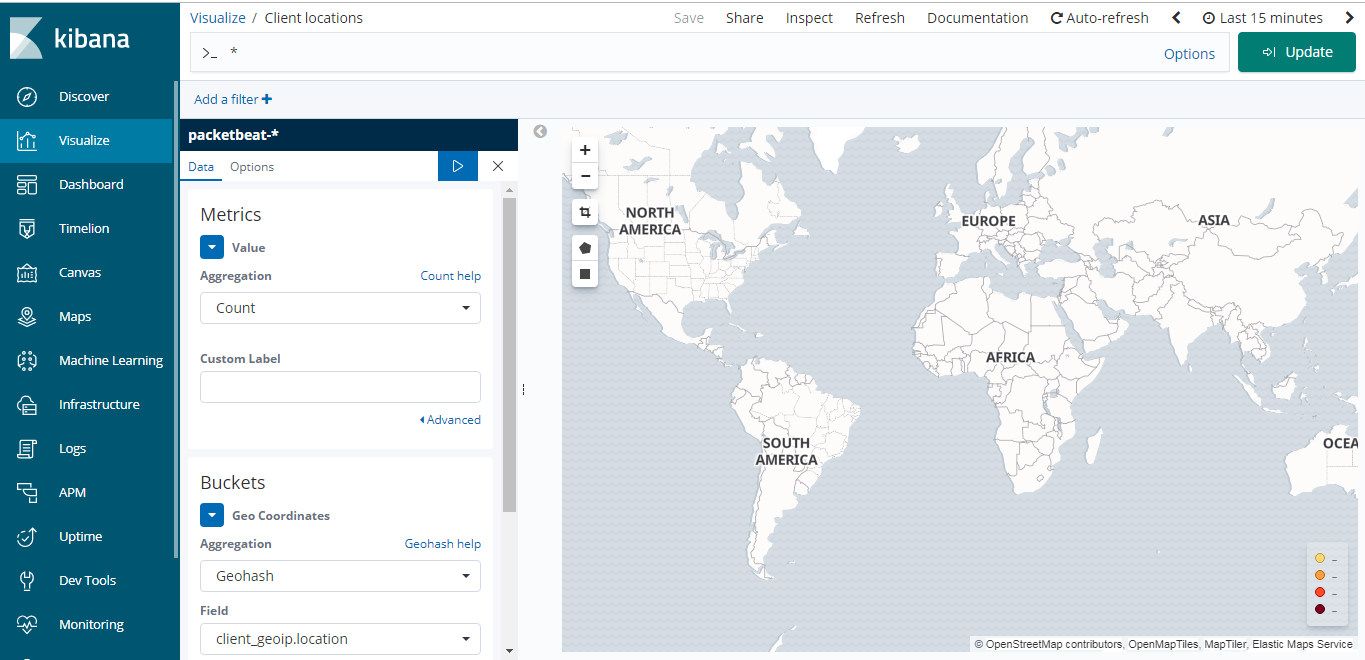Open the Geohash help link
Screen dimensions: 1365x660
(x=442, y=544)
